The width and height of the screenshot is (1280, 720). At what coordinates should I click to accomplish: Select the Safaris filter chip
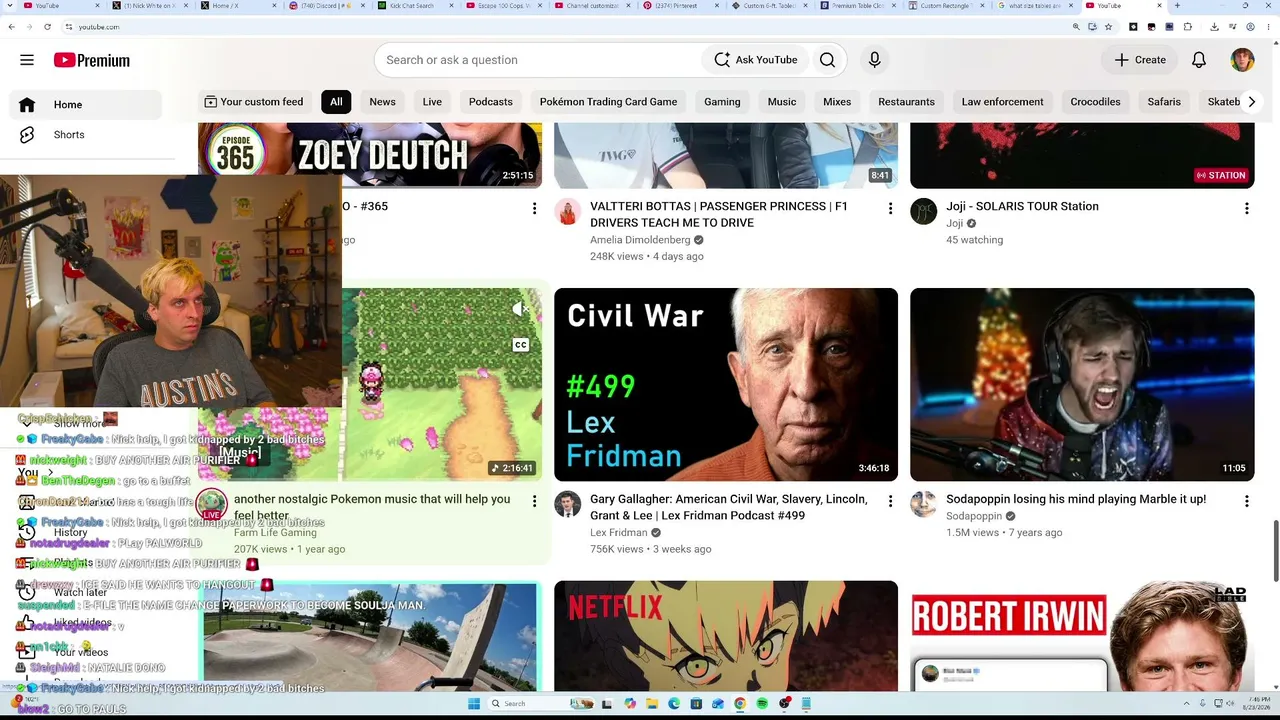point(1164,102)
